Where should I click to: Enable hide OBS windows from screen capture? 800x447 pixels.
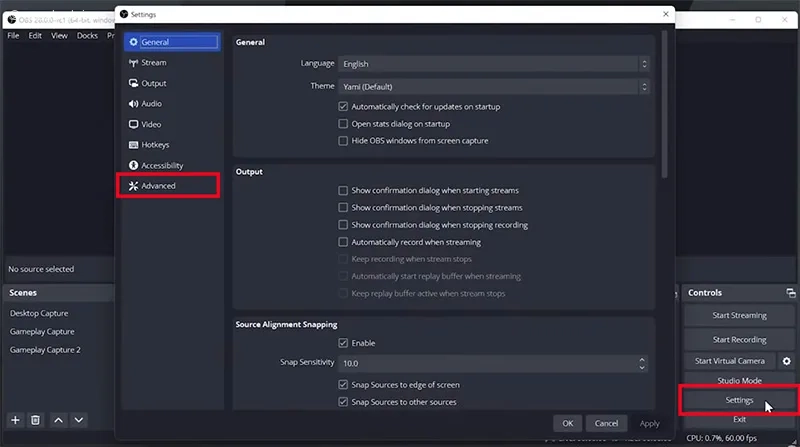tap(343, 141)
